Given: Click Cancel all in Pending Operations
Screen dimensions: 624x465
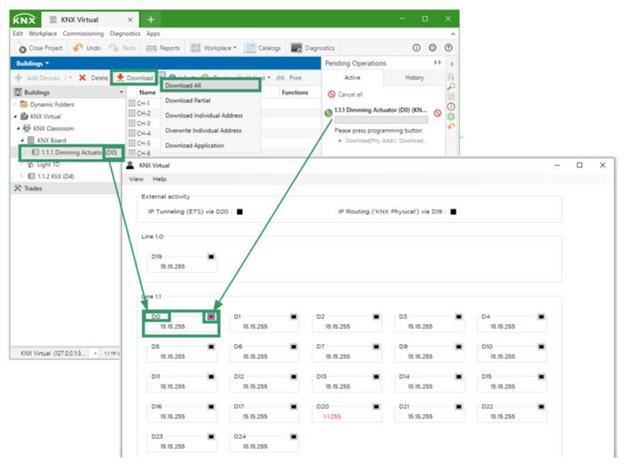Looking at the screenshot, I should [x=350, y=94].
